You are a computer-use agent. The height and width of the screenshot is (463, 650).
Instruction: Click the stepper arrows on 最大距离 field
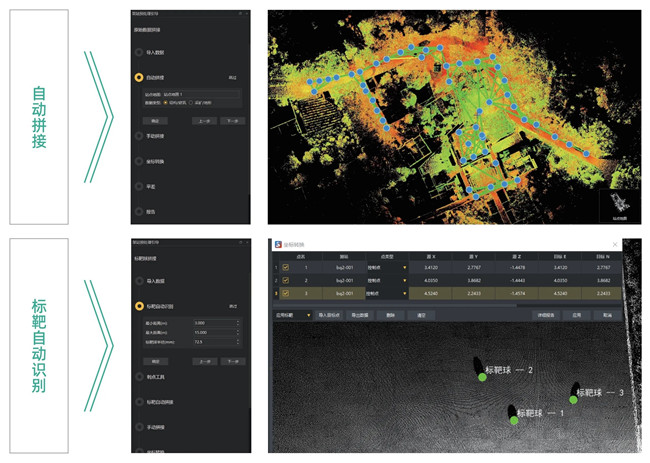(238, 332)
